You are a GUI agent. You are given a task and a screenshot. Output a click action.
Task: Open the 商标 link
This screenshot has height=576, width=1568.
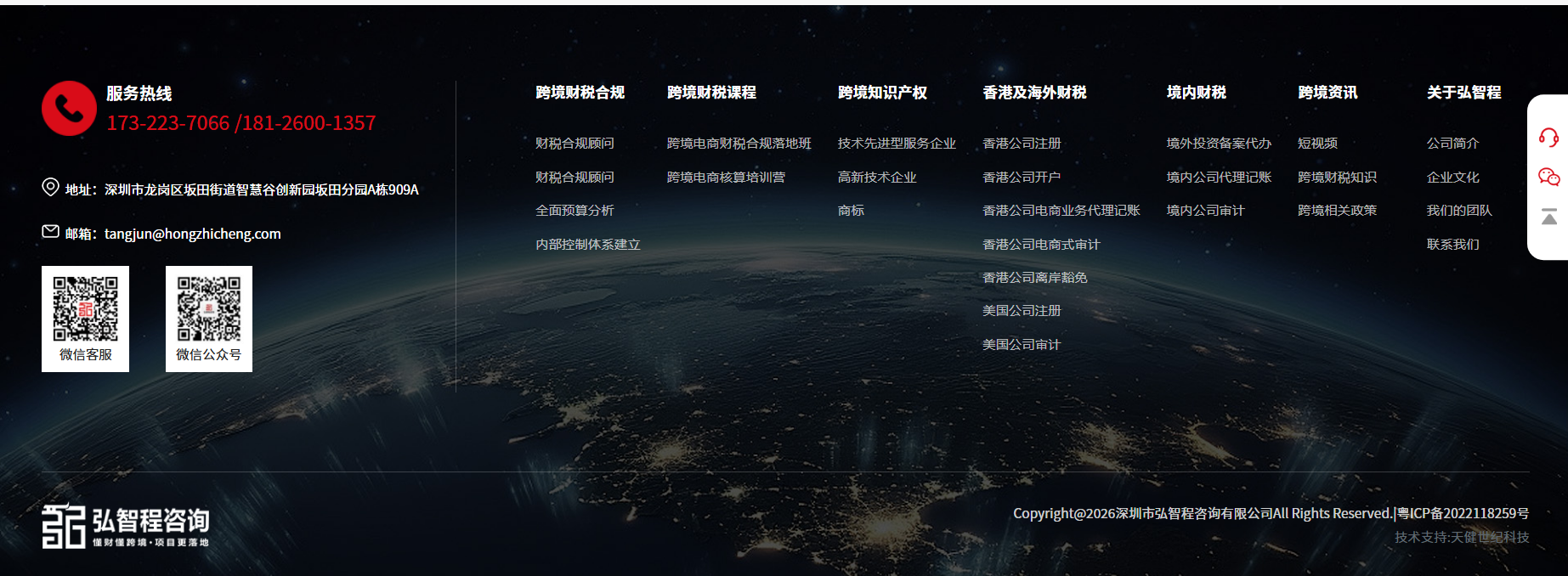pyautogui.click(x=851, y=211)
